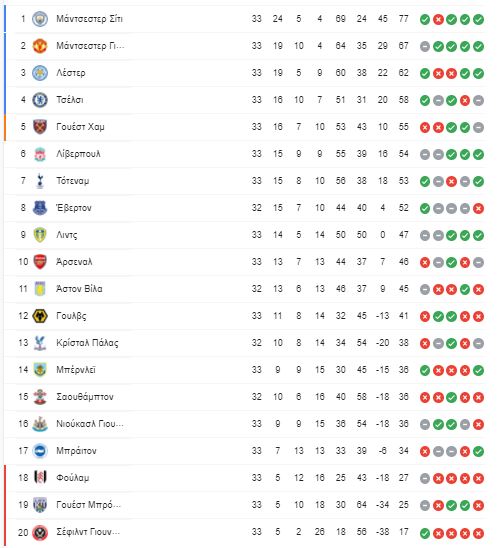Select the Άστον Βίλα team name

[x=79, y=289]
